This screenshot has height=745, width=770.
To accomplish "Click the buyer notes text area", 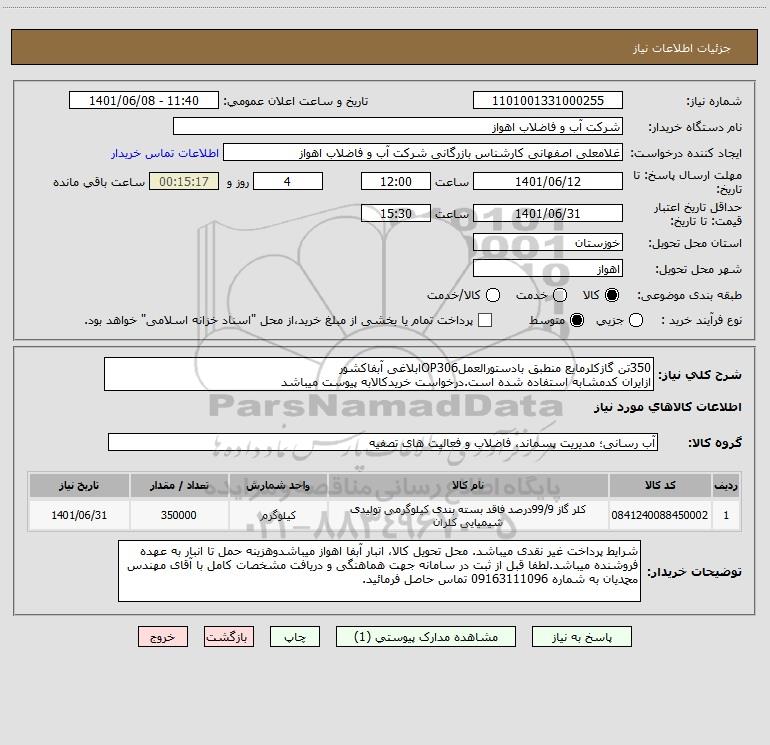I will [379, 571].
